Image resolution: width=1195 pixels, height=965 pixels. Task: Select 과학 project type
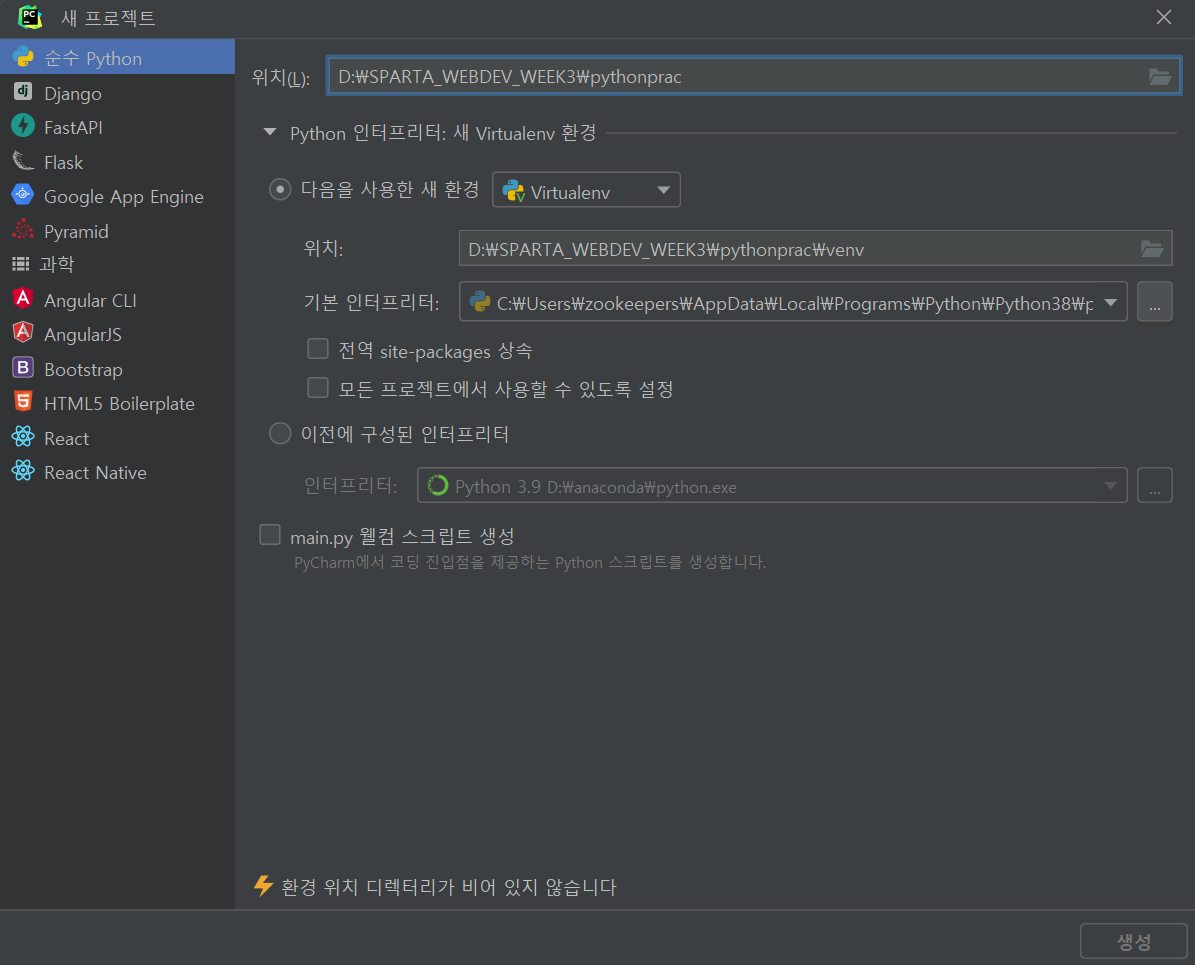(117, 264)
